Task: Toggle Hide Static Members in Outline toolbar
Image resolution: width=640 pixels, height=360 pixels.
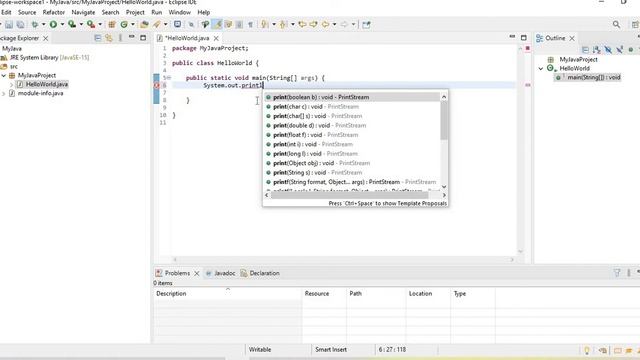Action: coord(620,50)
